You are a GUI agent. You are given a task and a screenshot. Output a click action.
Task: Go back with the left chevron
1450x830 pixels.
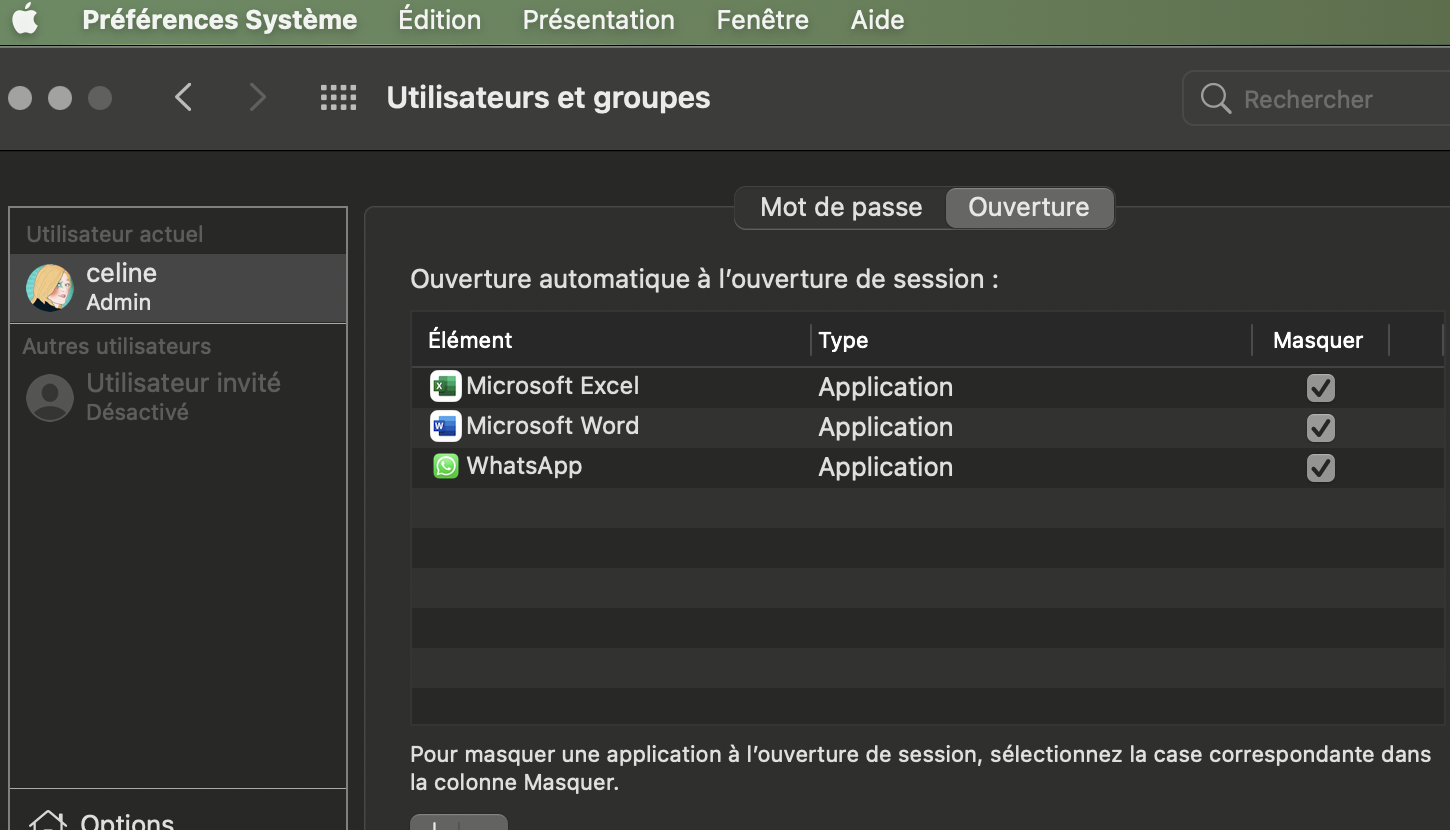183,97
